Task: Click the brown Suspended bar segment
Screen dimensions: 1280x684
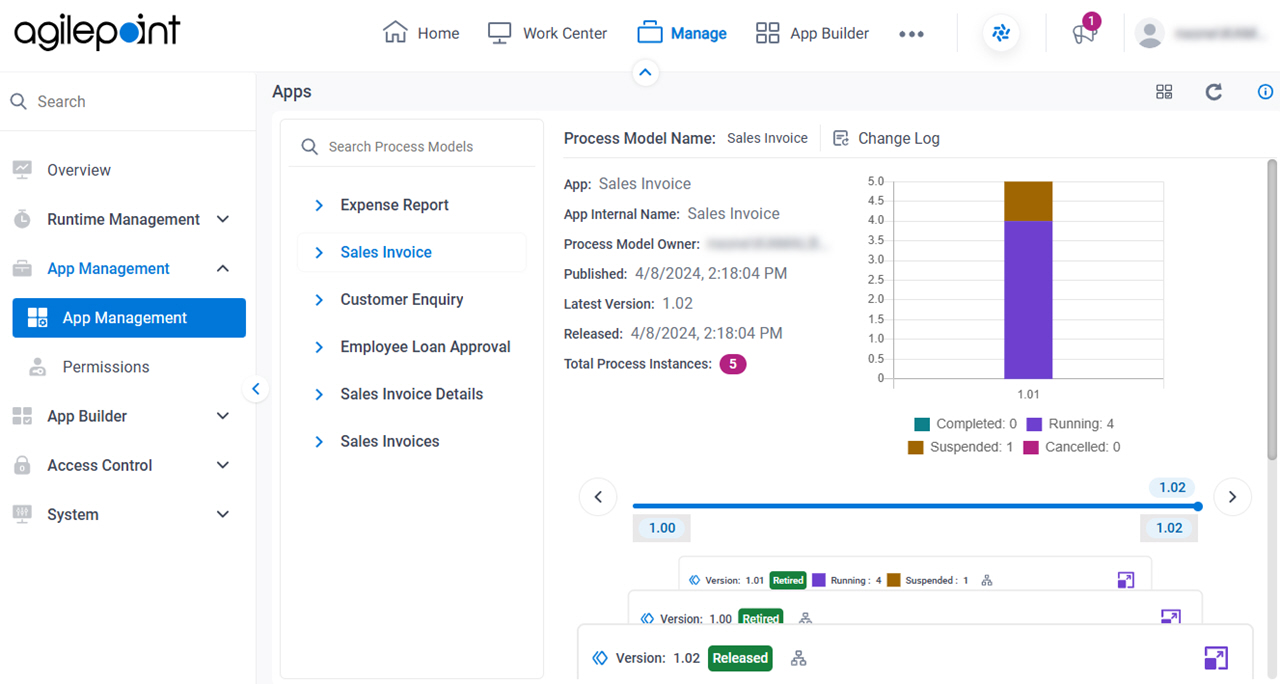Action: pyautogui.click(x=1028, y=201)
